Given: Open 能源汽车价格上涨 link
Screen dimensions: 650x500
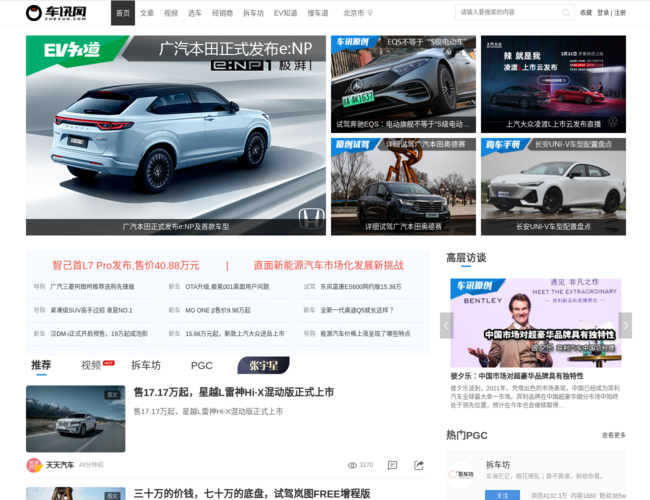Looking at the screenshot, I should [x=365, y=333].
